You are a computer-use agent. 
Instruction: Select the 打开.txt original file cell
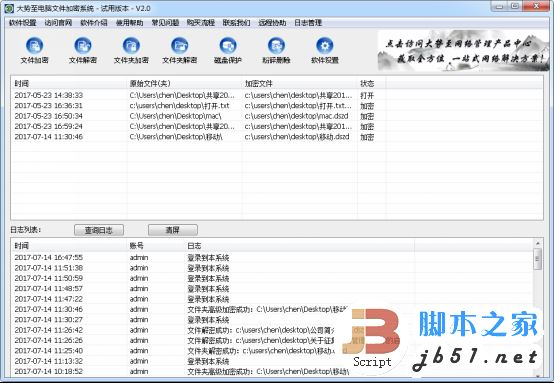(x=179, y=106)
